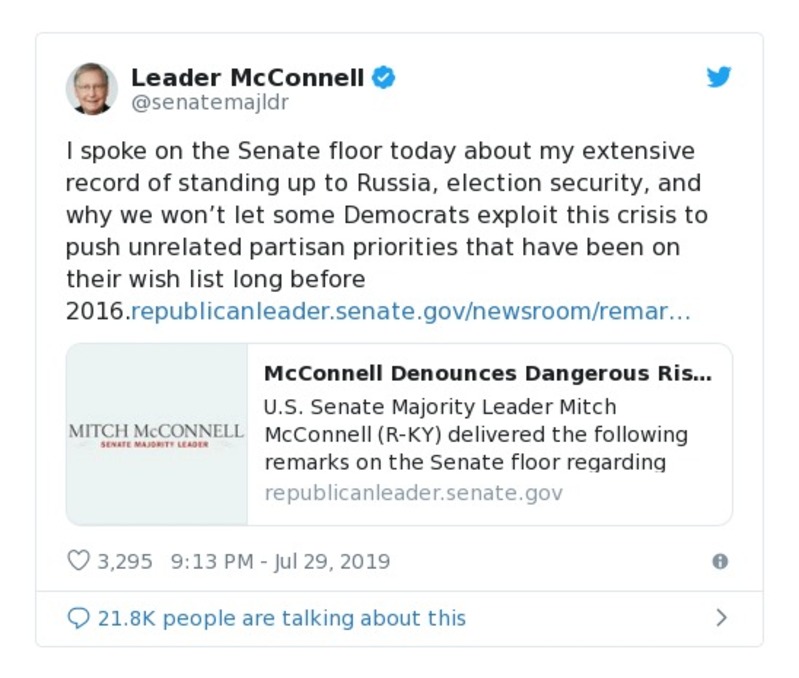
Task: Open the republicanleader.senate.gov/newsroom link in tweet
Action: tap(411, 312)
